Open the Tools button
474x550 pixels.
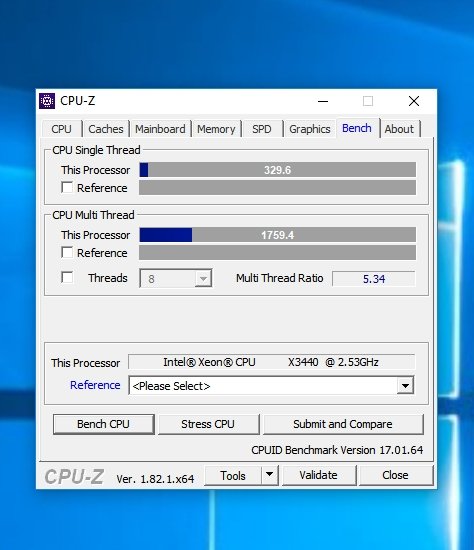233,476
